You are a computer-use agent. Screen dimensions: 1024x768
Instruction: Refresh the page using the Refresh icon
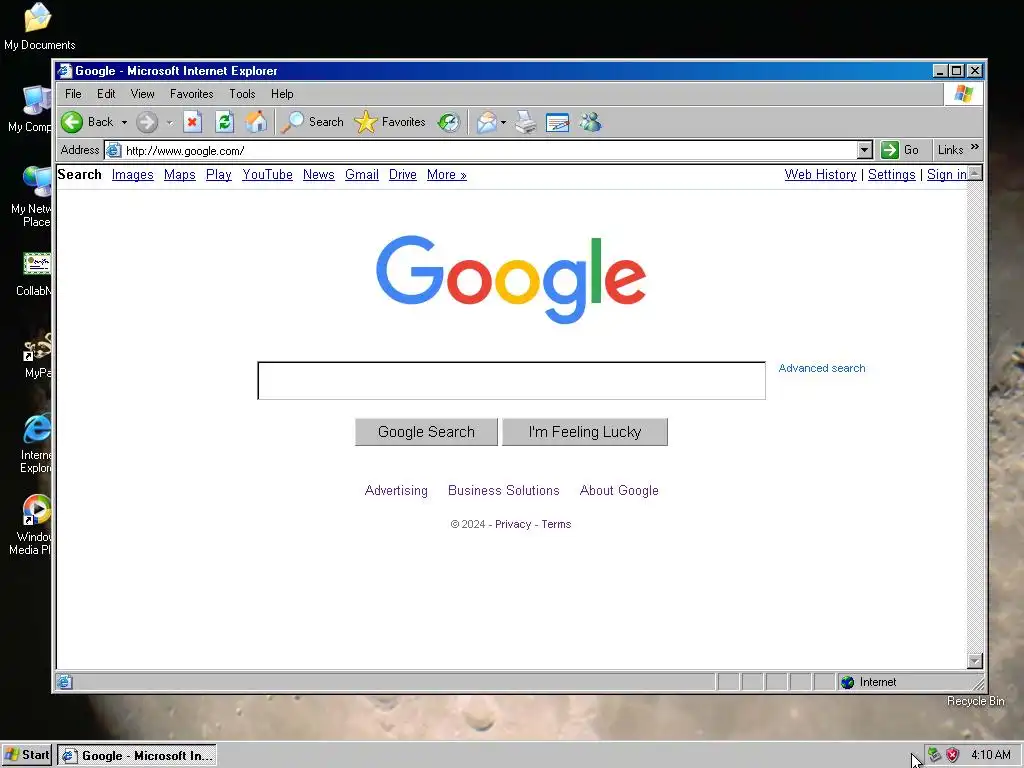click(224, 122)
